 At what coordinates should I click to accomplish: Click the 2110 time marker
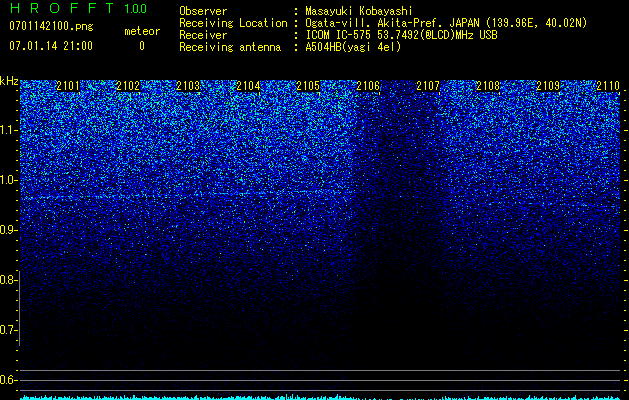[608, 86]
